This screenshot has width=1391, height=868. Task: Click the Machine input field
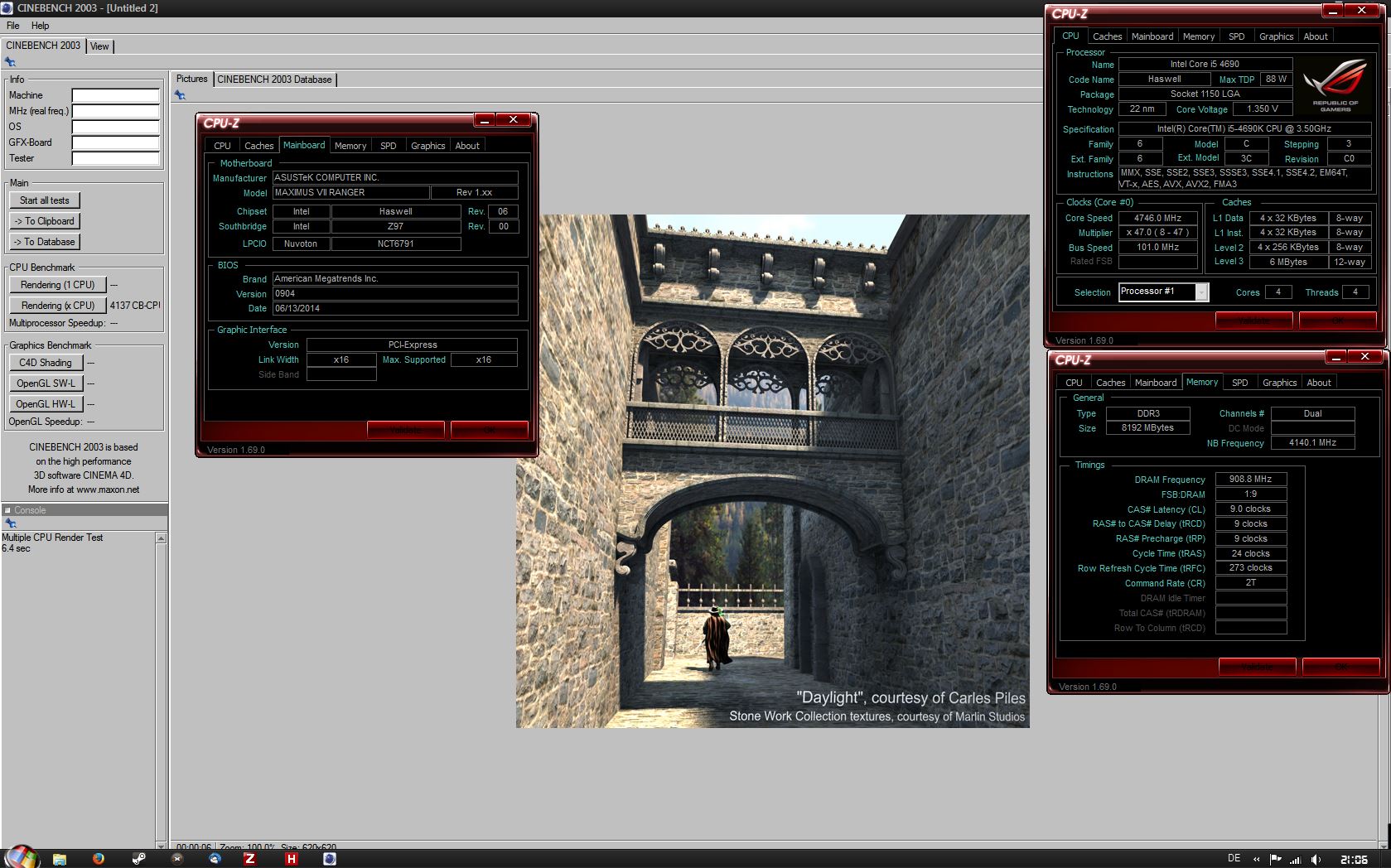point(115,95)
